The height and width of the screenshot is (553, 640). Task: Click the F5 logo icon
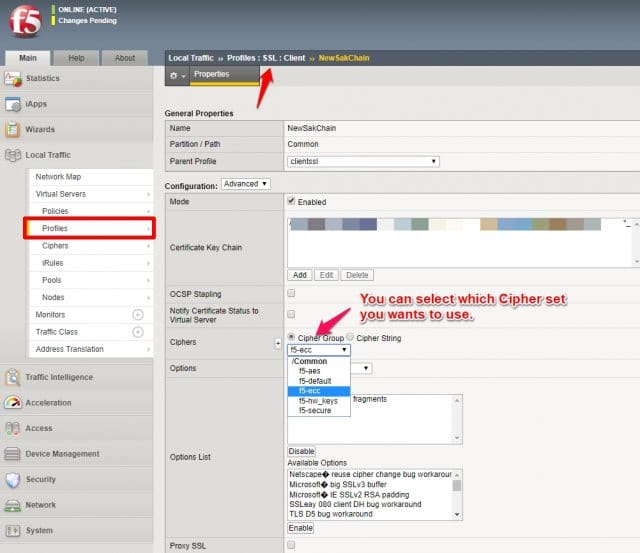click(x=24, y=20)
